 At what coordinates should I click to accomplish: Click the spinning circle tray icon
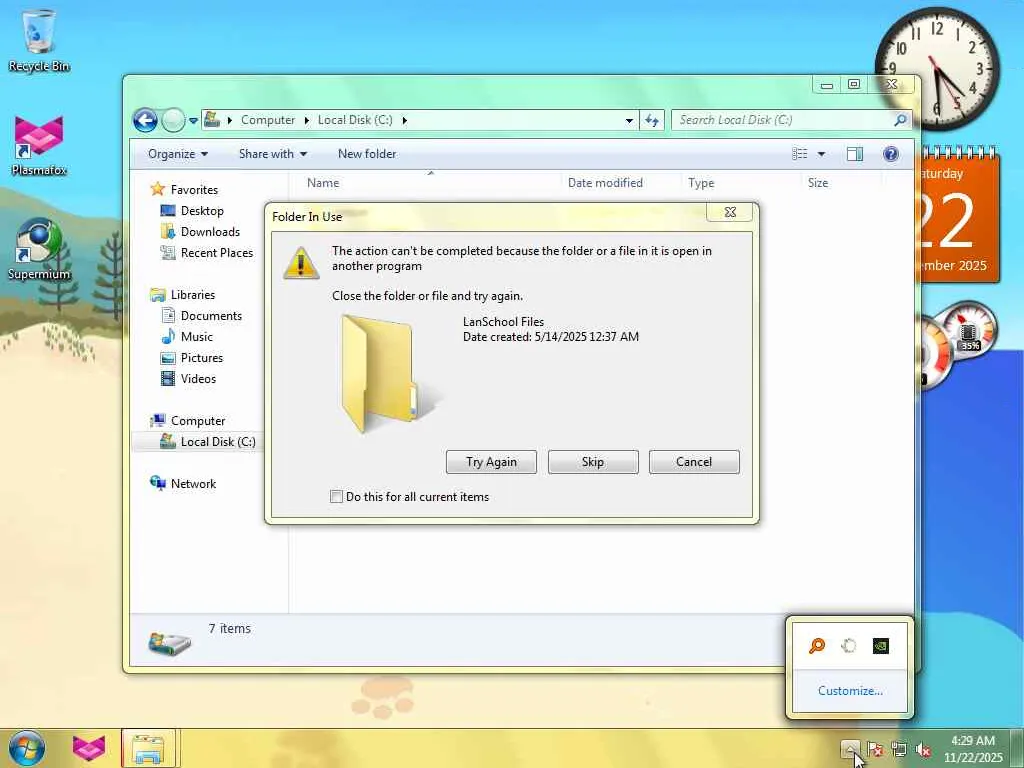(x=849, y=646)
